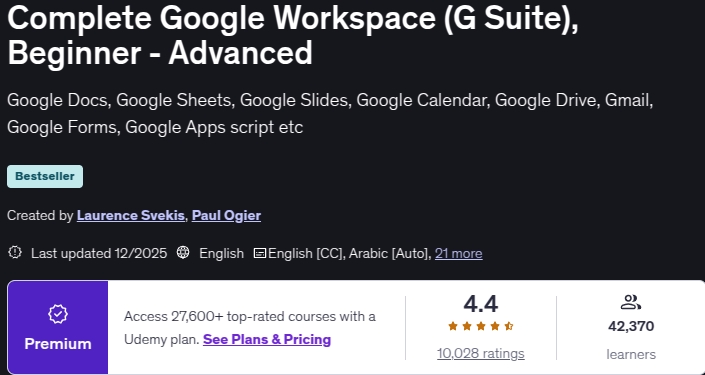The image size is (705, 375).
Task: Open Paul Ogier instructor profile link
Action: click(x=226, y=216)
